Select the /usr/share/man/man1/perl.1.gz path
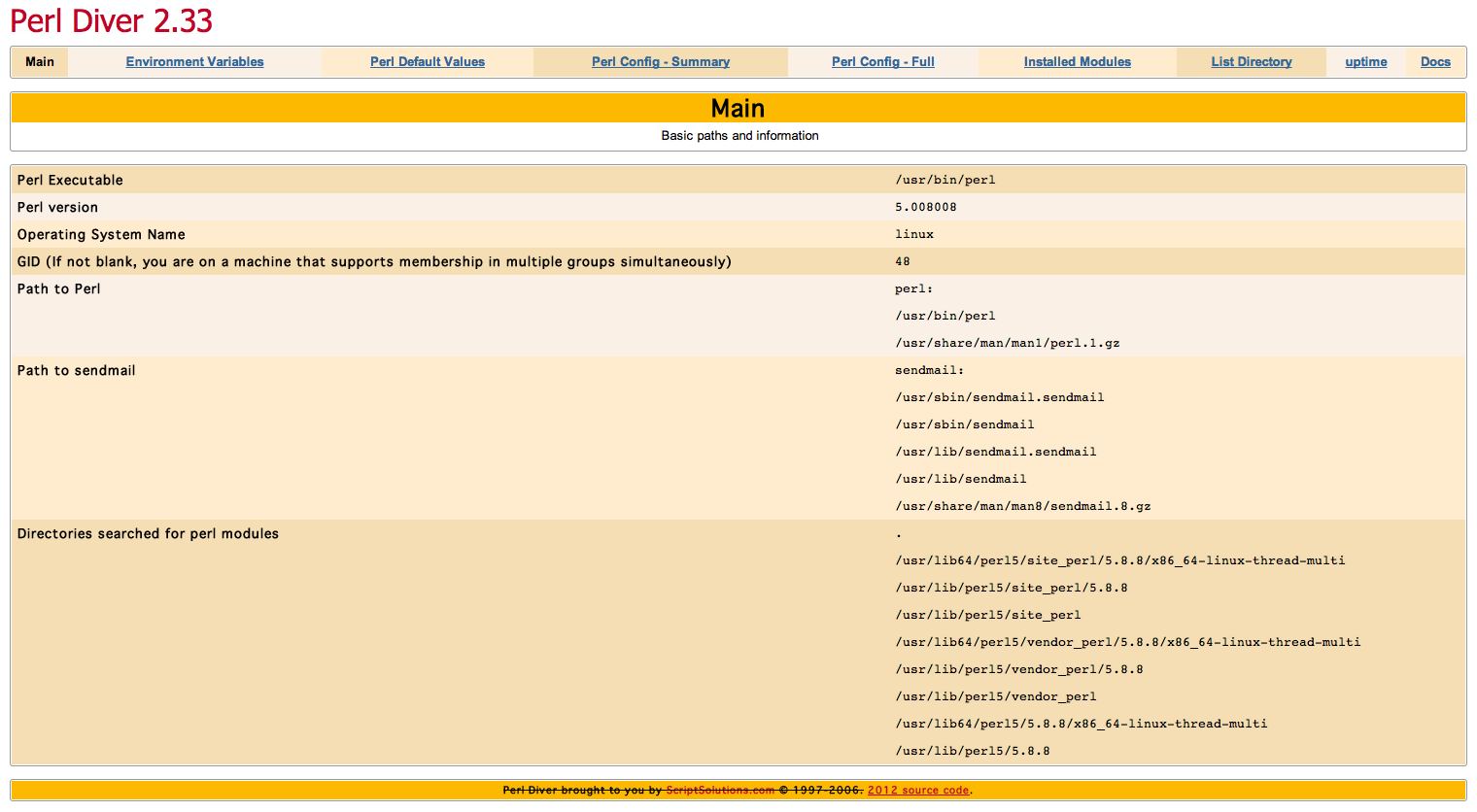The height and width of the screenshot is (812, 1477). tap(1008, 344)
